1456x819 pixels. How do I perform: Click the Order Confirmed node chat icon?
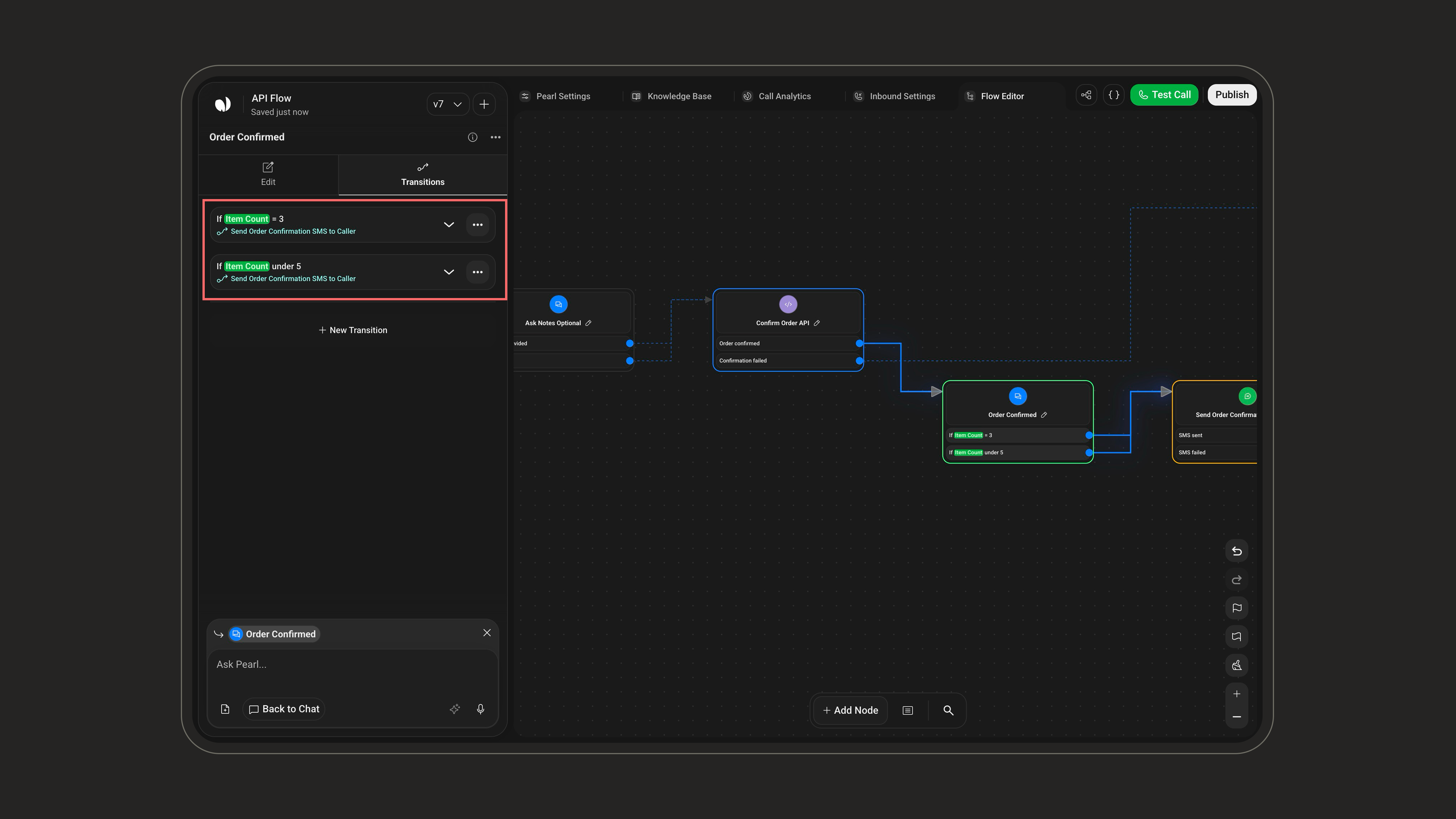coord(1017,396)
